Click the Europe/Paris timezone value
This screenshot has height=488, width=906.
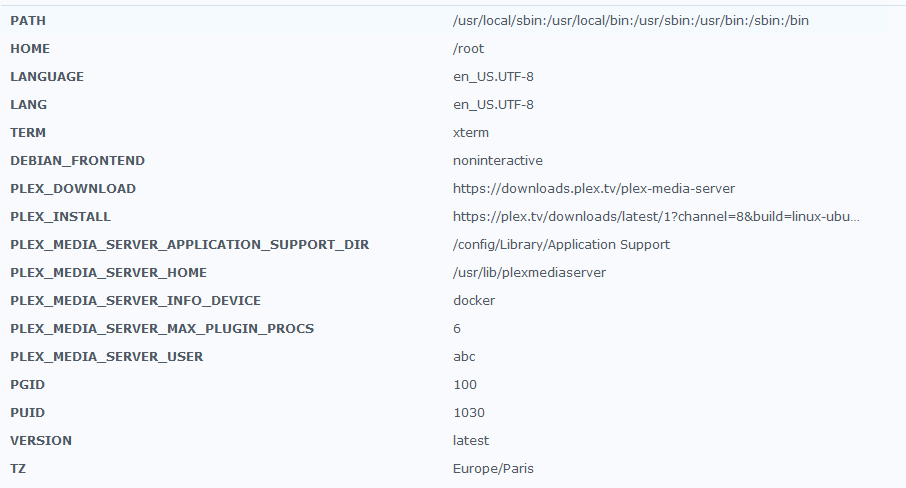pyautogui.click(x=493, y=469)
